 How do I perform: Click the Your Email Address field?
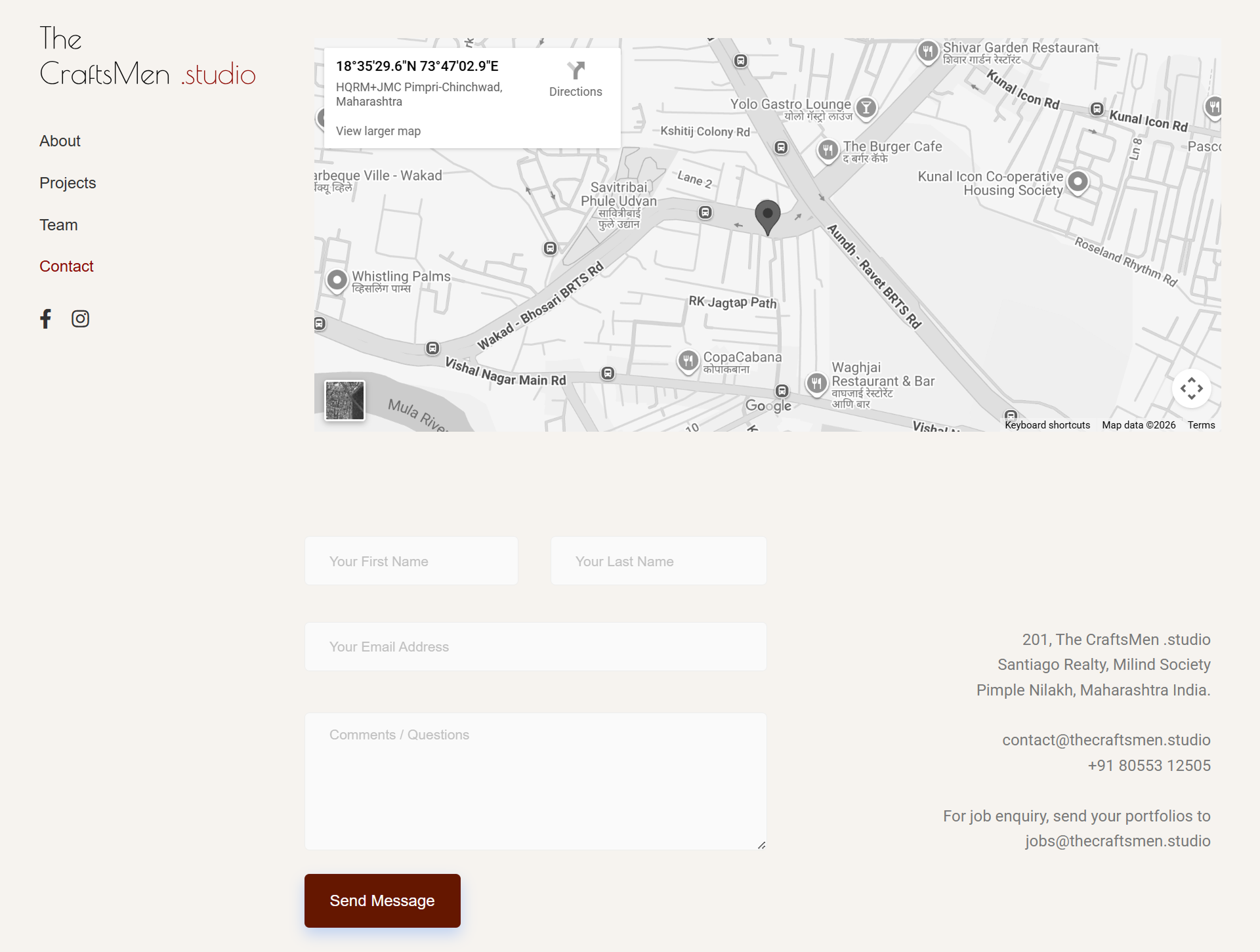pos(535,646)
